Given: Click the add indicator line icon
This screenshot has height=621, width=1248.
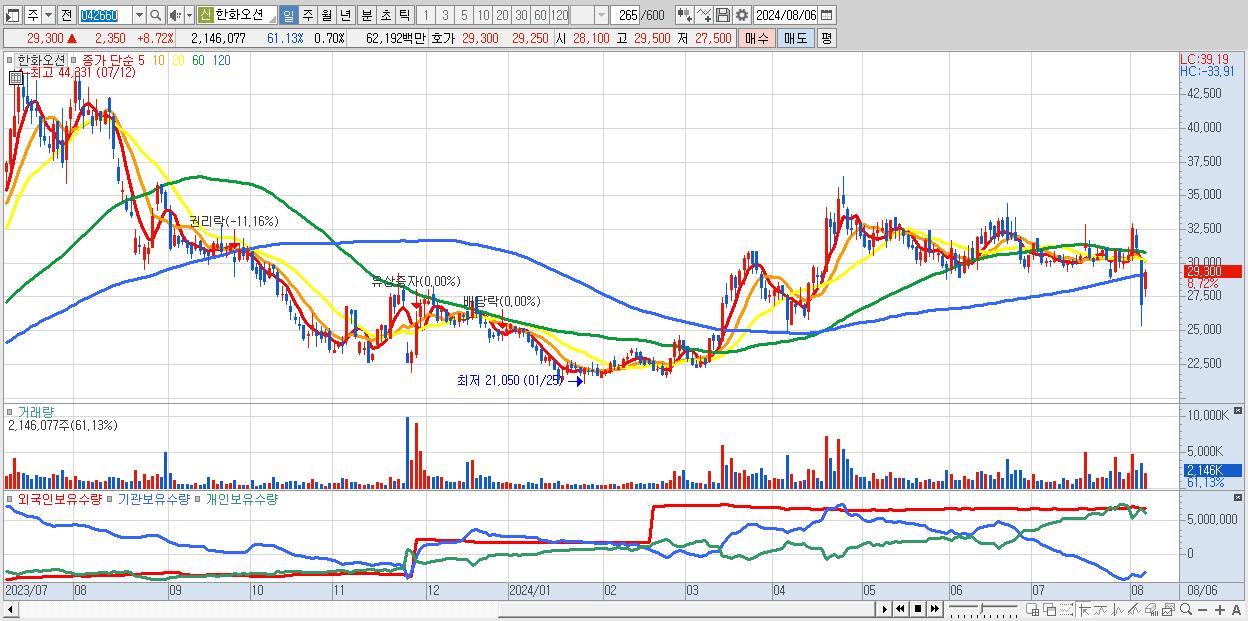Looking at the screenshot, I should coord(703,15).
